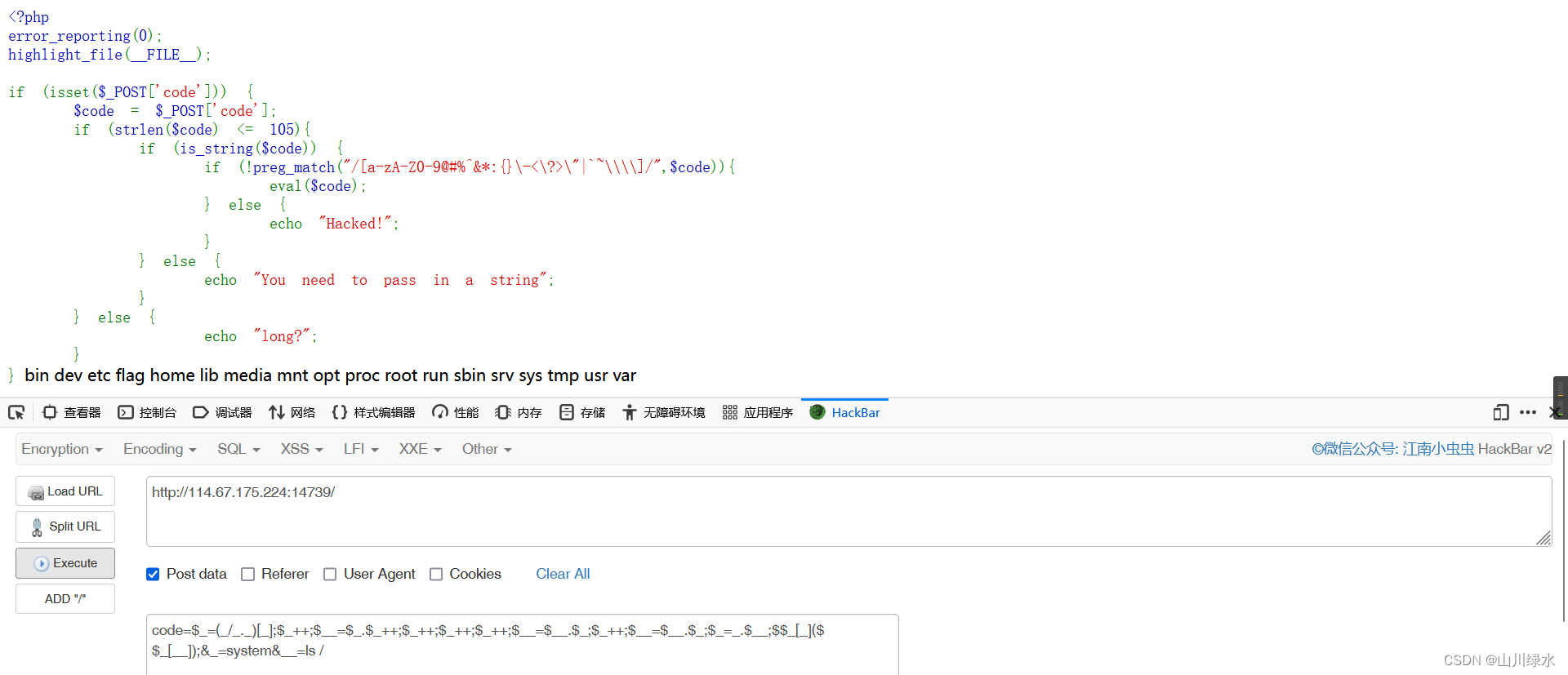Expand the Encryption dropdown menu
This screenshot has width=1568, height=675.
click(x=62, y=449)
